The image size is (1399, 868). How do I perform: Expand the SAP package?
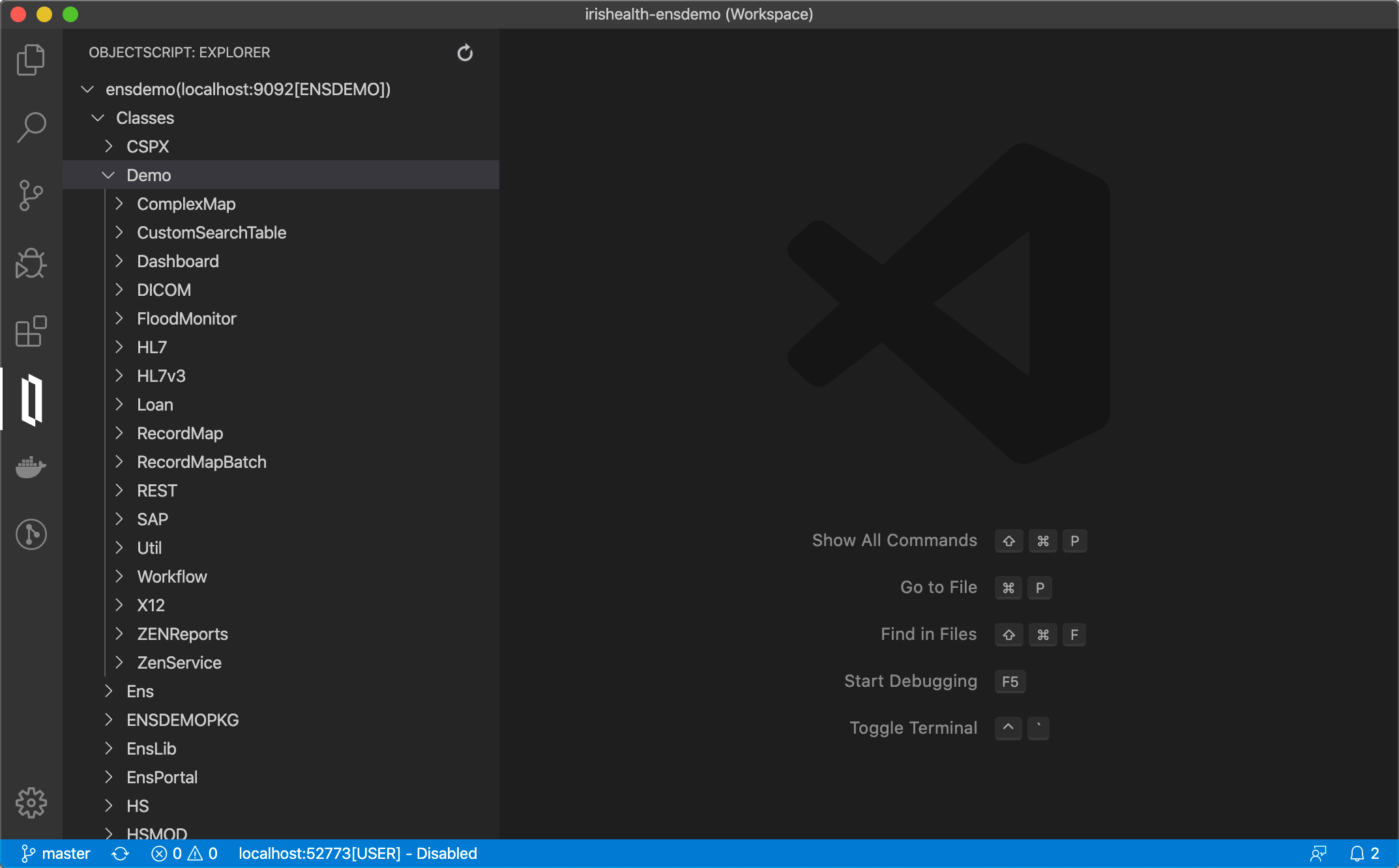pos(119,519)
